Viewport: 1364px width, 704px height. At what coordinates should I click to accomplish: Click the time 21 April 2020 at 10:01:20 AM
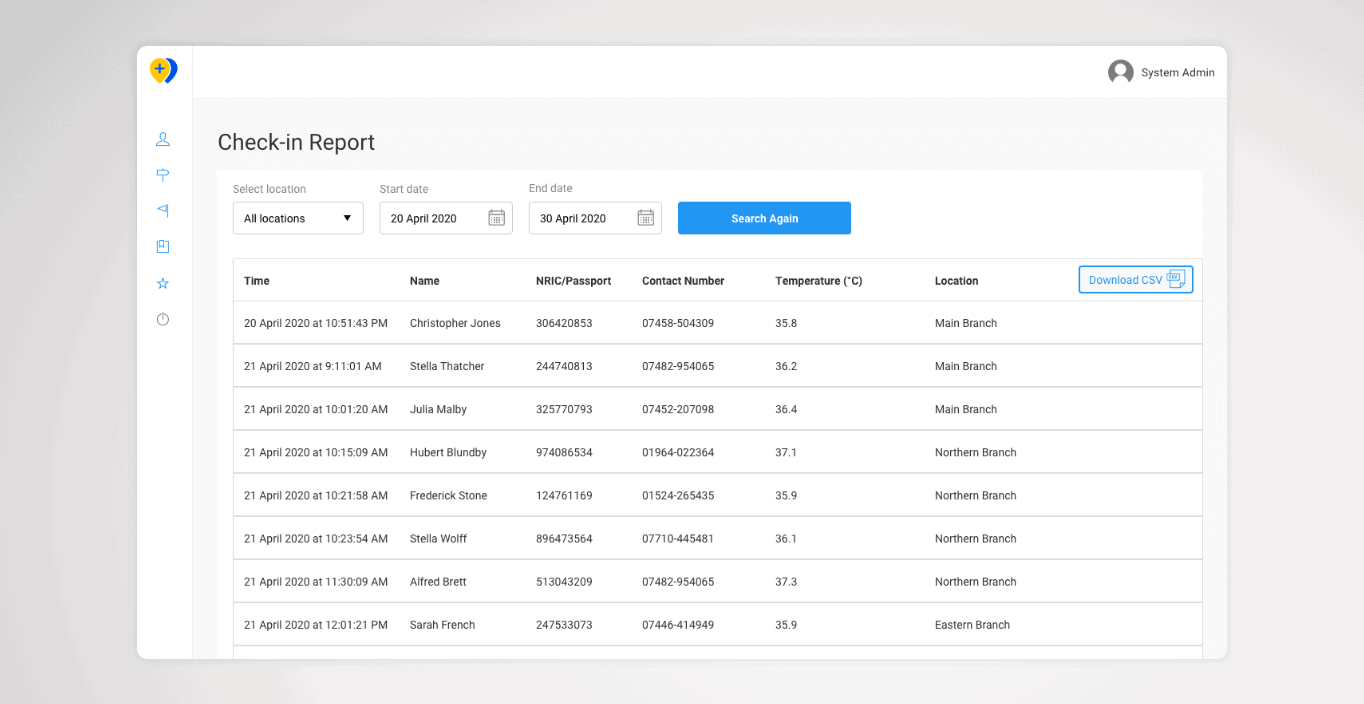click(x=316, y=409)
